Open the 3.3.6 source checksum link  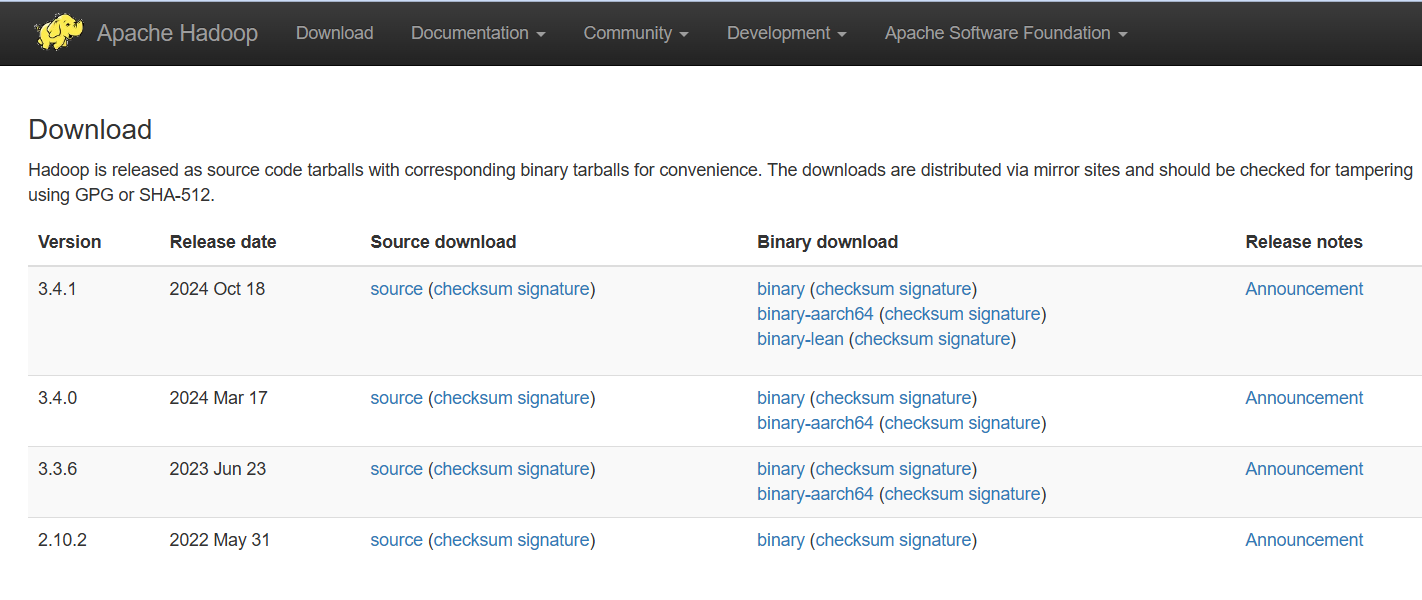pyautogui.click(x=473, y=469)
